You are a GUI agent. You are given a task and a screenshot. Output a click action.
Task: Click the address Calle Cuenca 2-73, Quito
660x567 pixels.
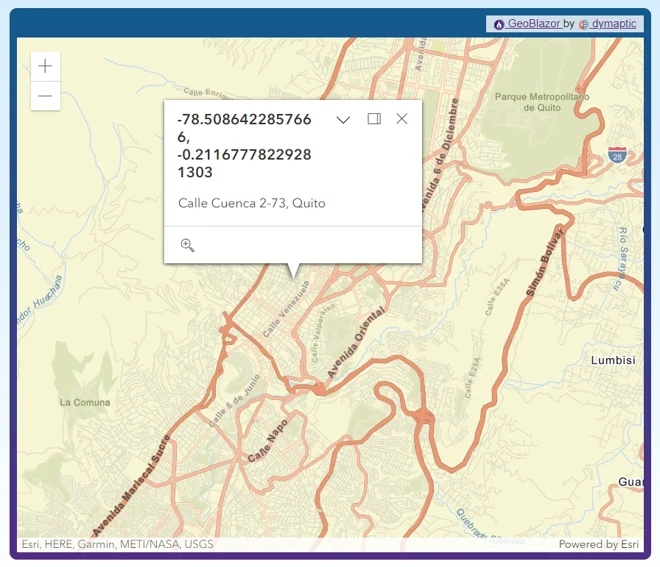pos(252,203)
